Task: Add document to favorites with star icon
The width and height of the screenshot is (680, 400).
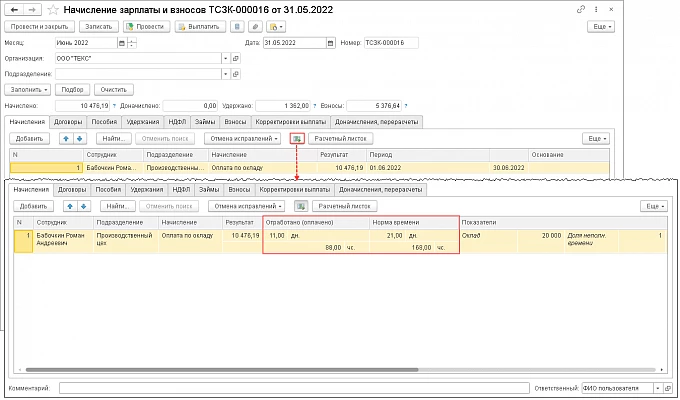Action: pos(52,10)
